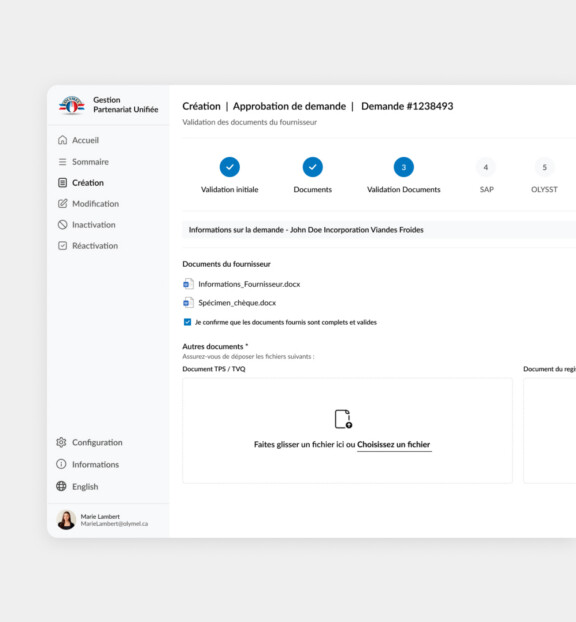Open Configuration gear icon
The width and height of the screenshot is (576, 622).
(x=61, y=442)
